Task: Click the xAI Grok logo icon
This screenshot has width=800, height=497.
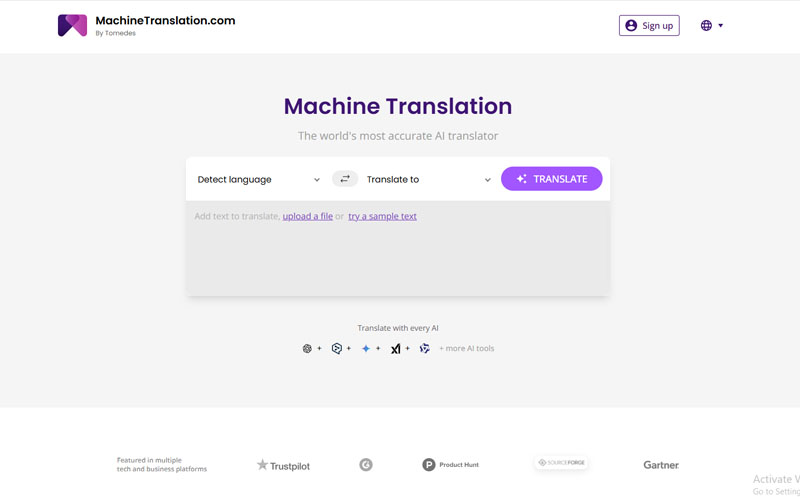Action: tap(395, 349)
